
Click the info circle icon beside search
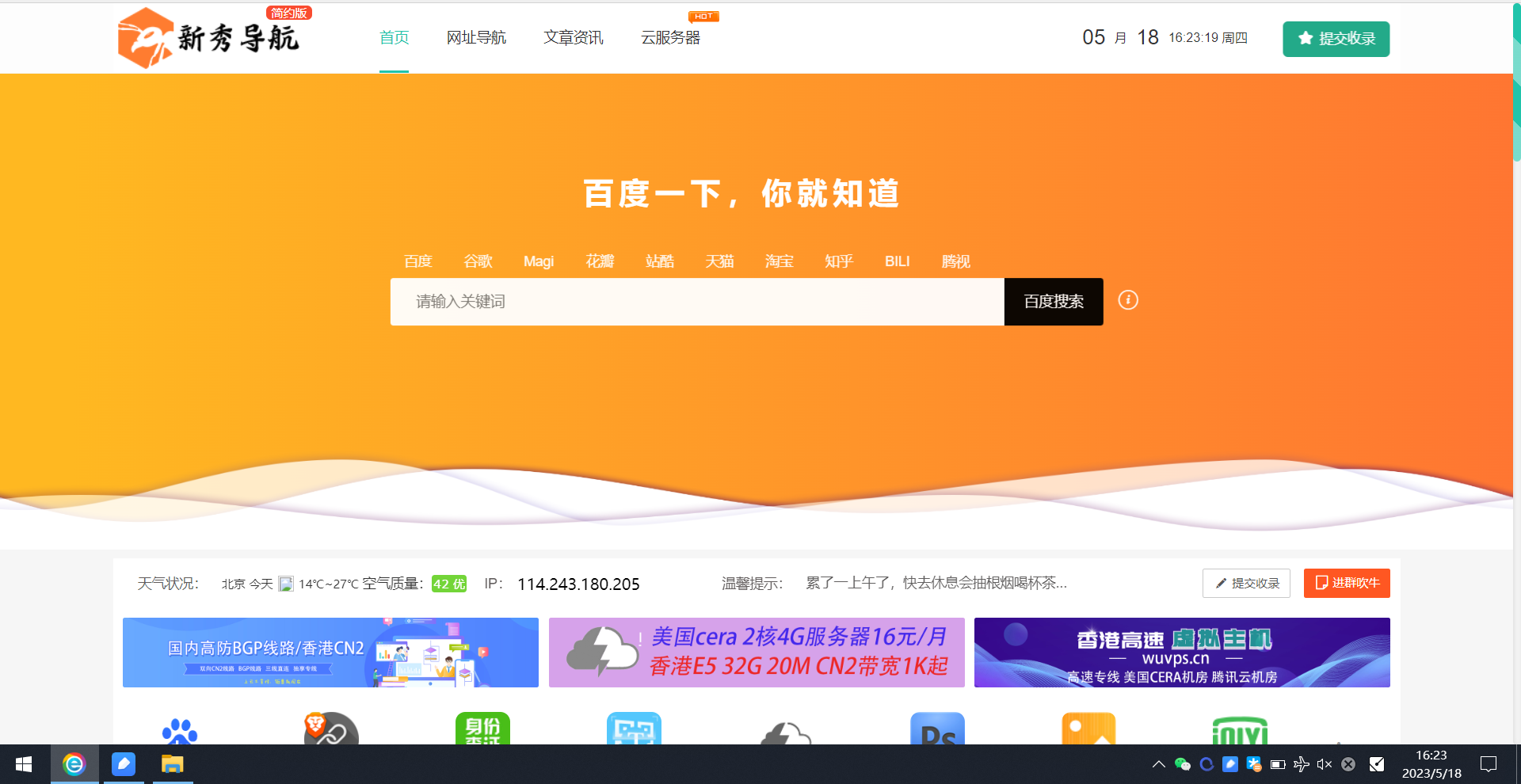1128,300
